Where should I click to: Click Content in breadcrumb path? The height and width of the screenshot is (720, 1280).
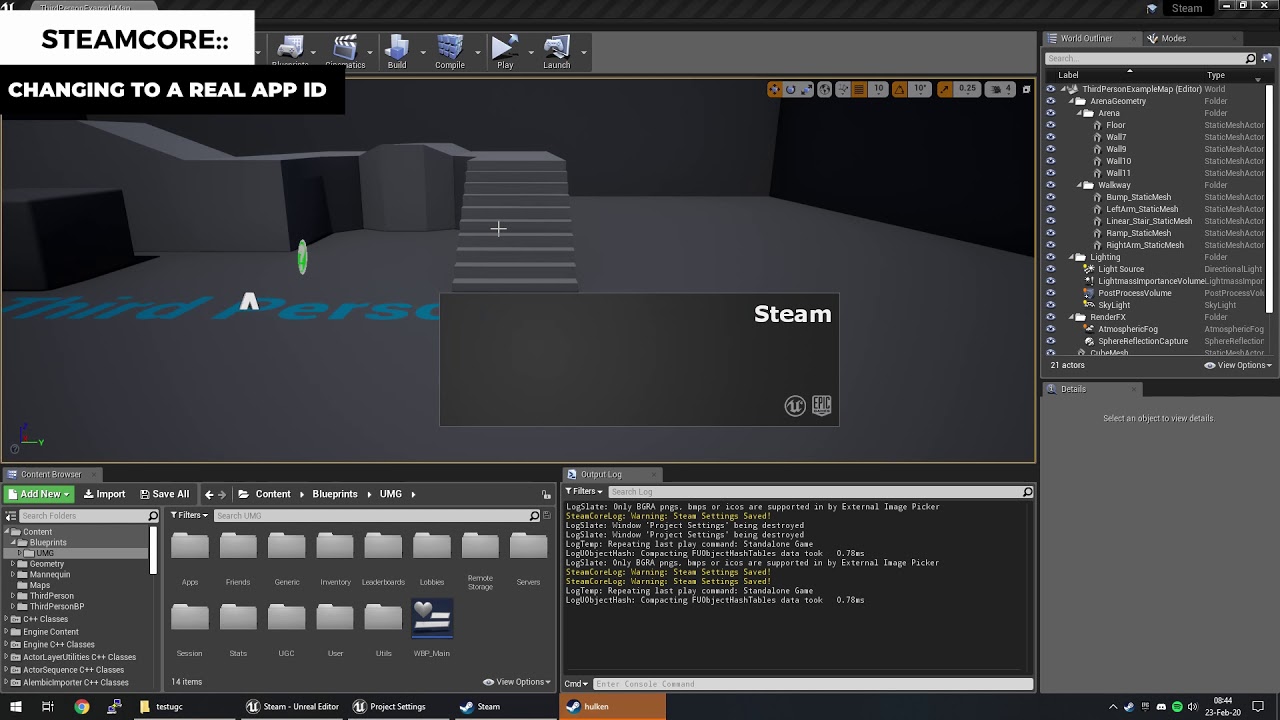coord(272,494)
